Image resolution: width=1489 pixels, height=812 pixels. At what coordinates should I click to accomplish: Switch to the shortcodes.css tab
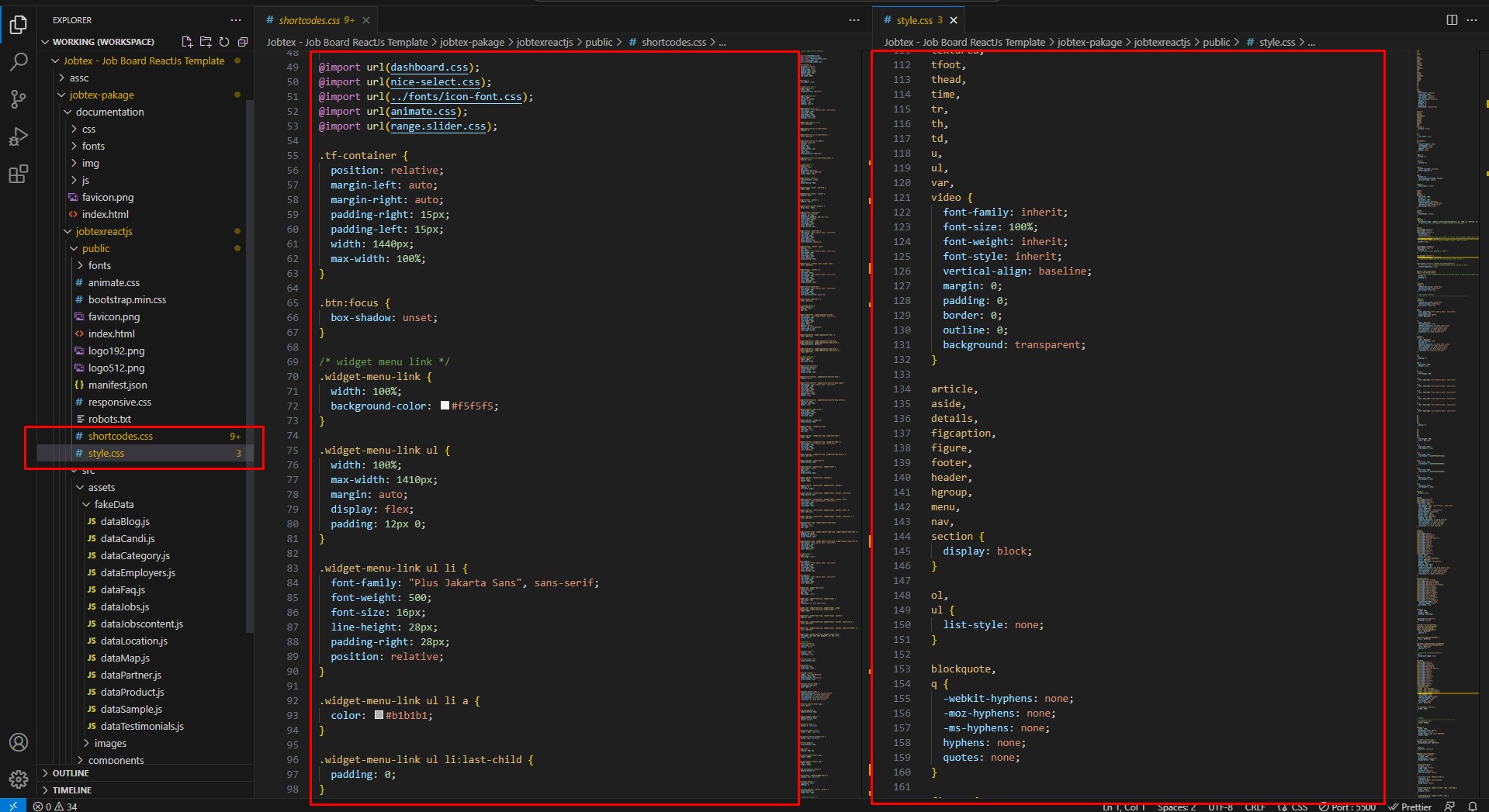(x=310, y=20)
